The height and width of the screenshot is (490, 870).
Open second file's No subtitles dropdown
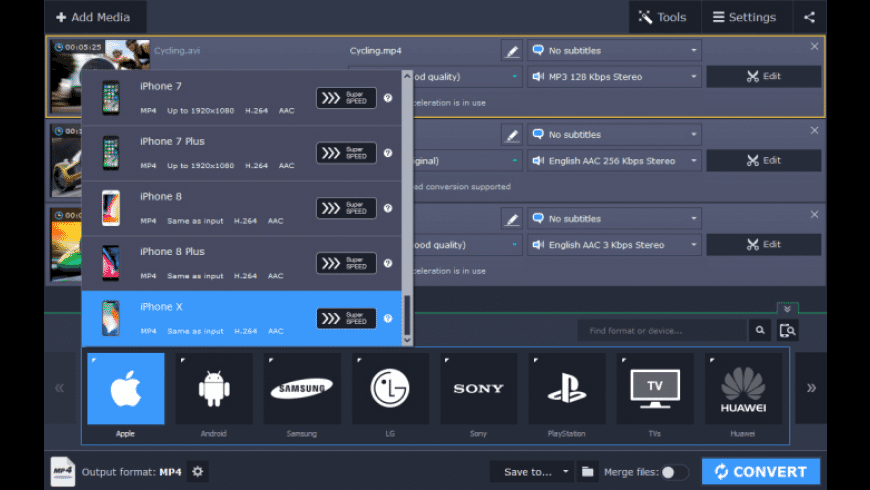coord(614,135)
